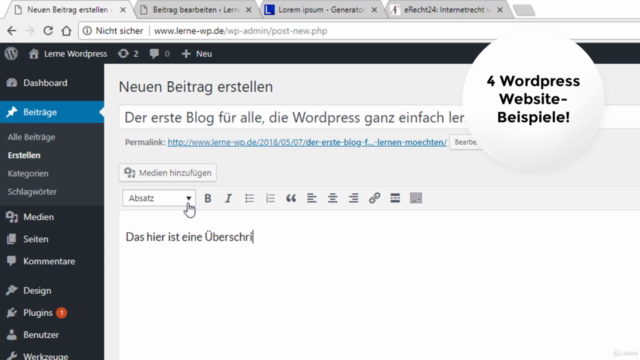Align text left
Screen dimensions: 640x360
[312, 198]
